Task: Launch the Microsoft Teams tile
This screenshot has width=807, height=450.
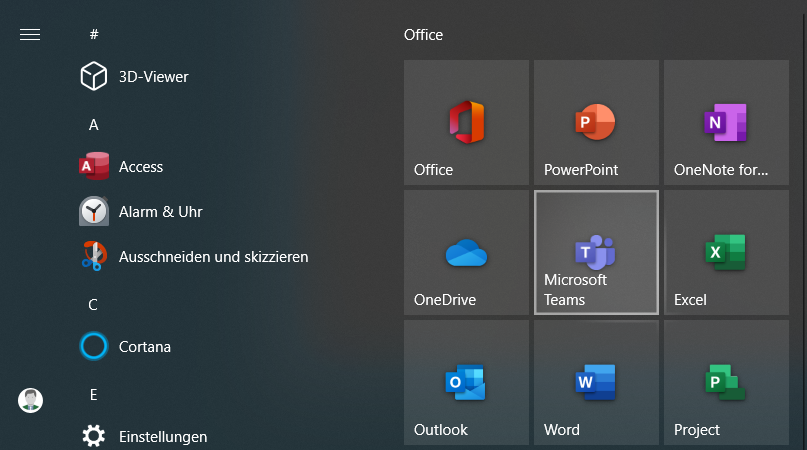Action: coord(597,252)
